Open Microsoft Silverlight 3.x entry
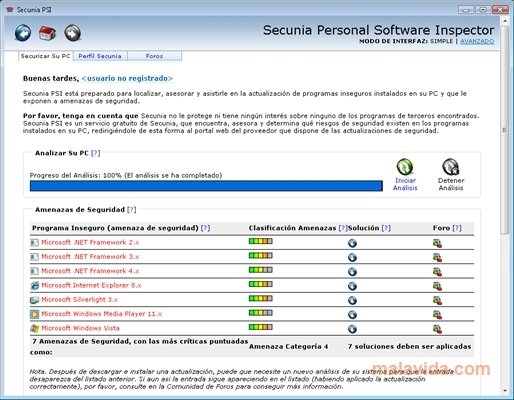Image resolution: width=514 pixels, height=400 pixels. [x=80, y=300]
